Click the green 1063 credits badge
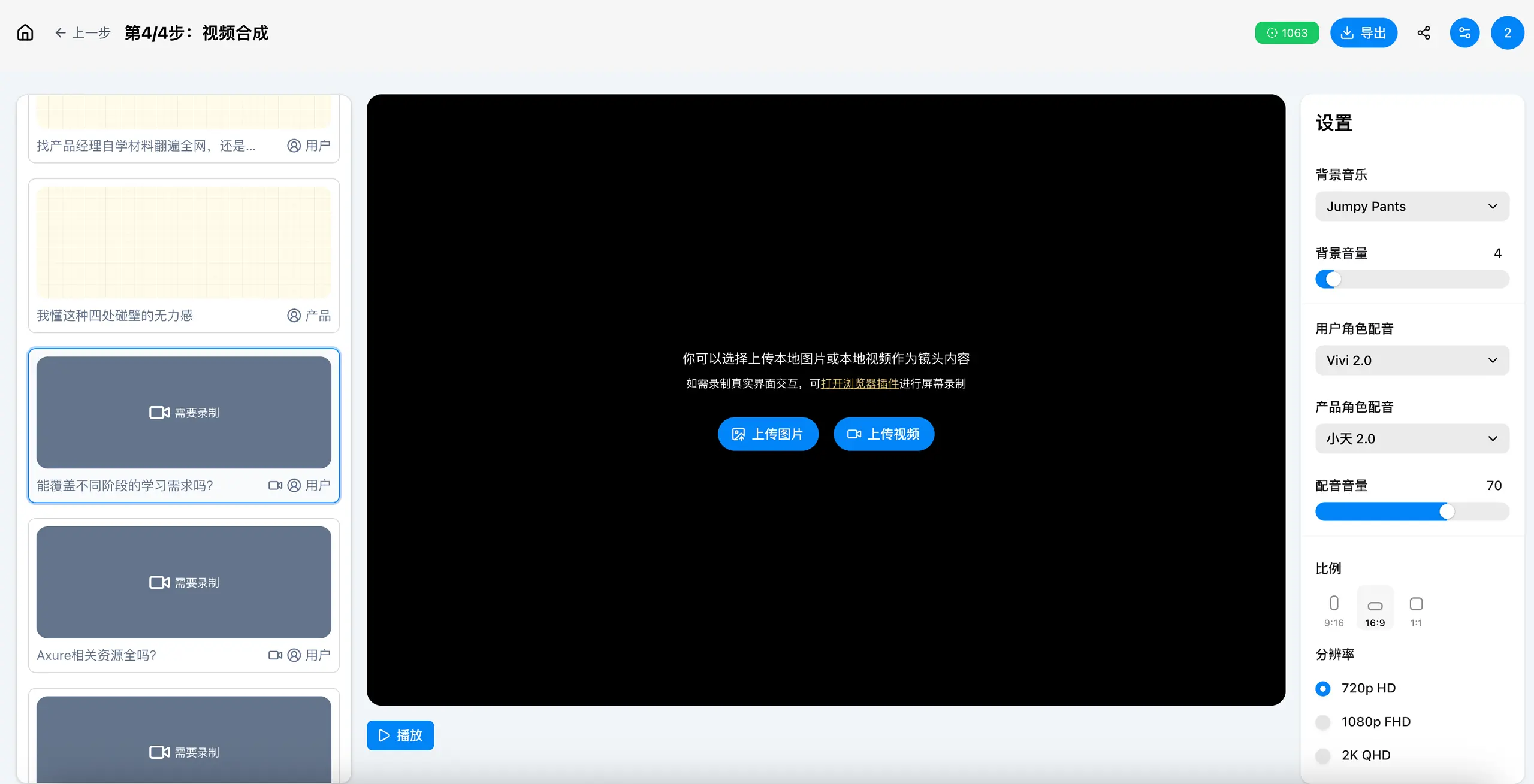The height and width of the screenshot is (784, 1534). pyautogui.click(x=1287, y=32)
